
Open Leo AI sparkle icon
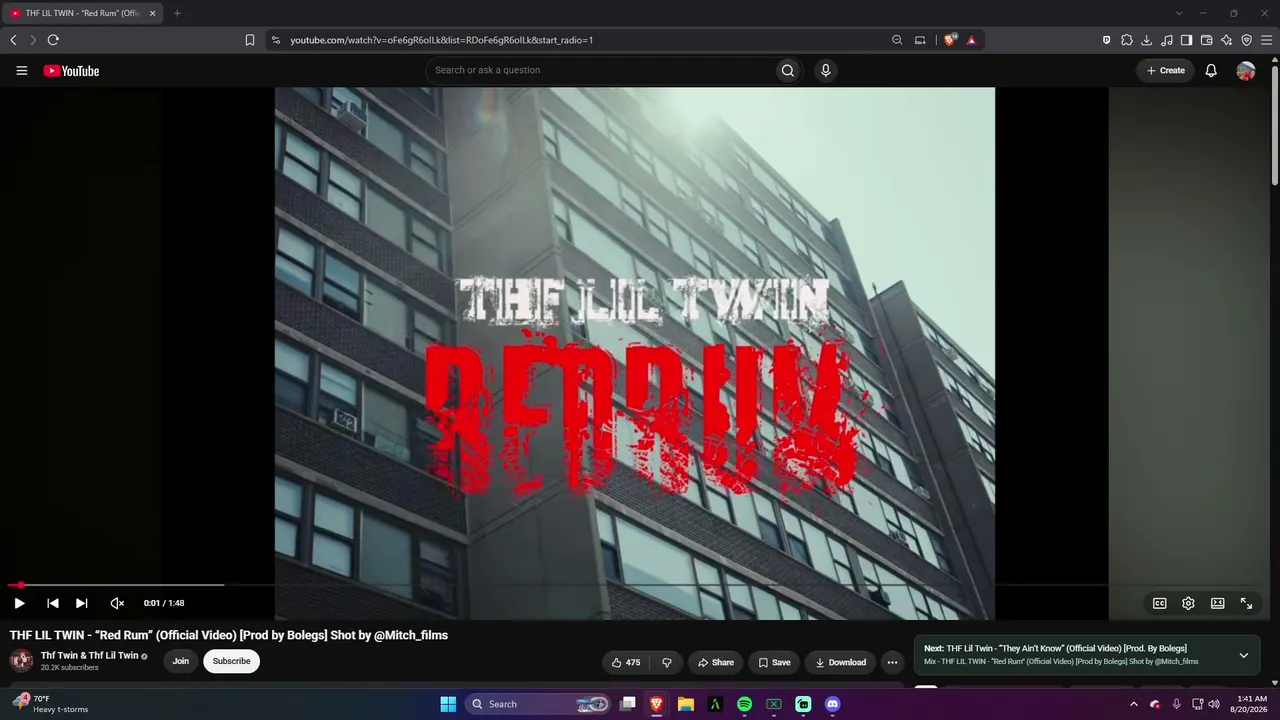click(x=1226, y=40)
